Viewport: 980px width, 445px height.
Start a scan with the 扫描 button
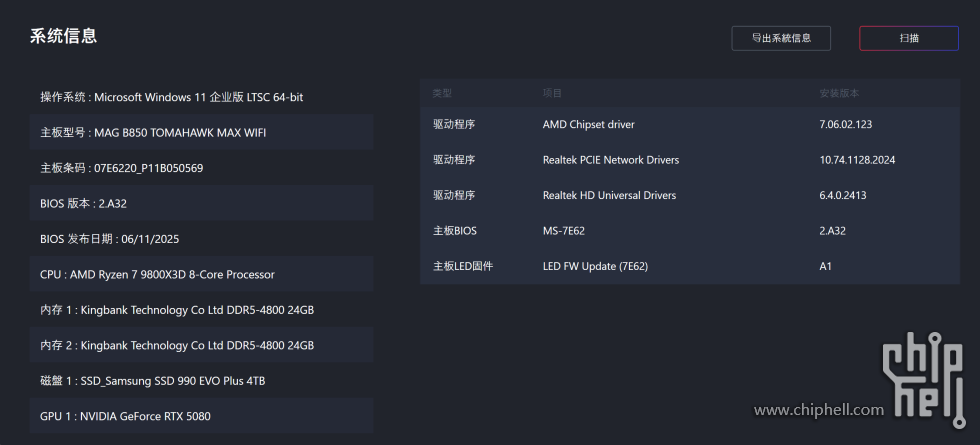coord(909,38)
